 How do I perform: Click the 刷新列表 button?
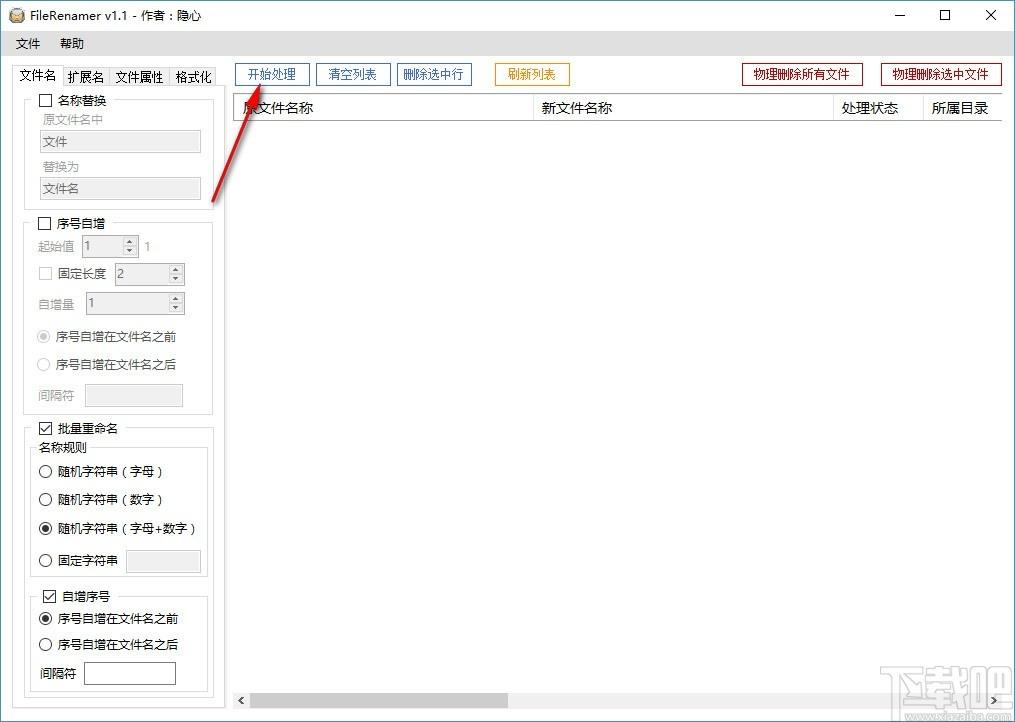point(532,74)
